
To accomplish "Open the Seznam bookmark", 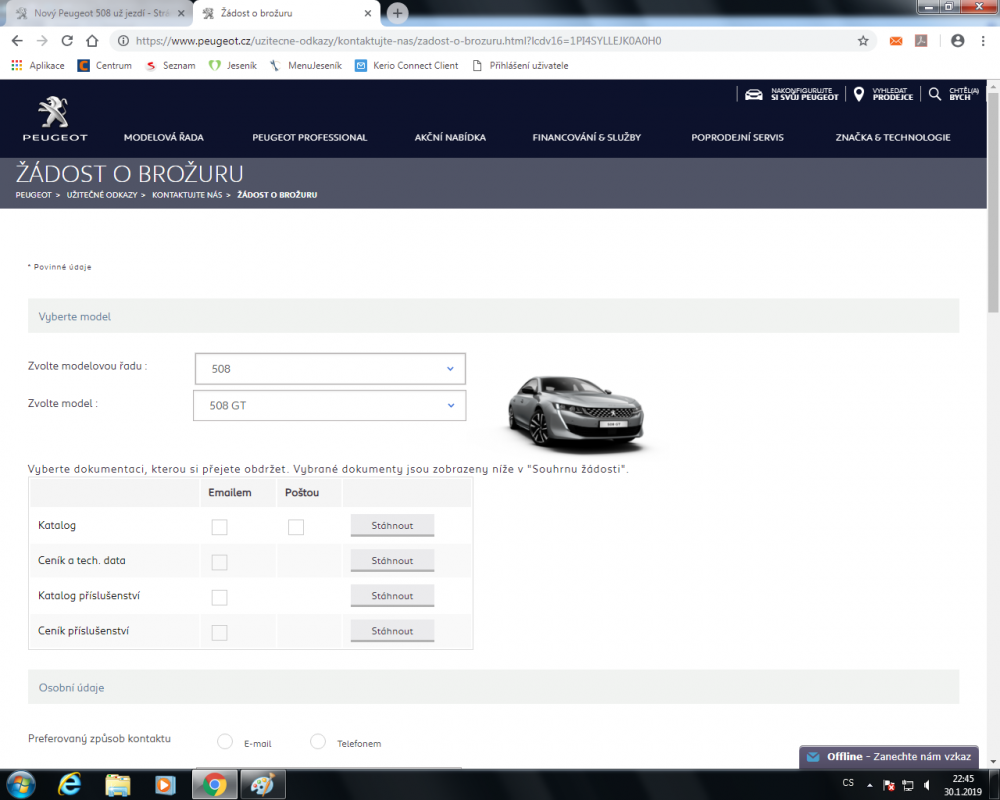I will (x=170, y=65).
